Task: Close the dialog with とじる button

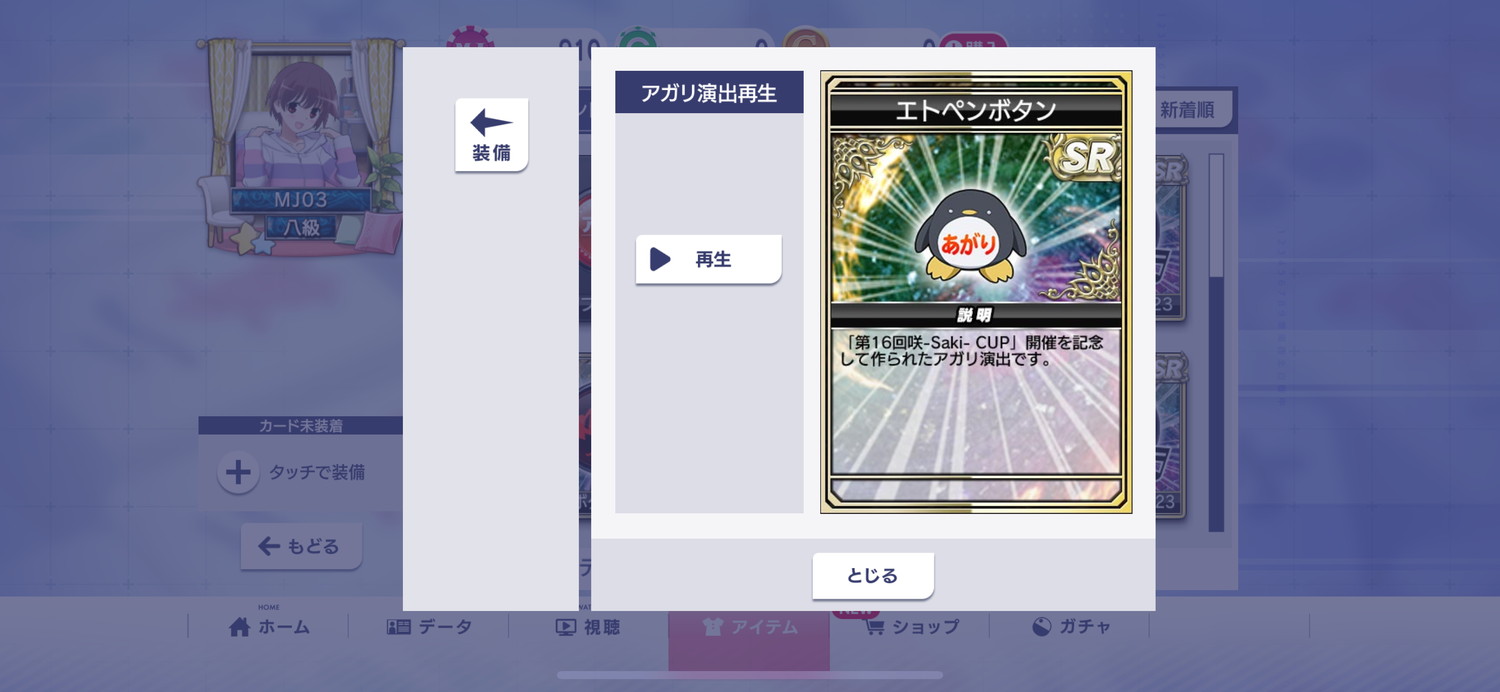Action: 873,576
